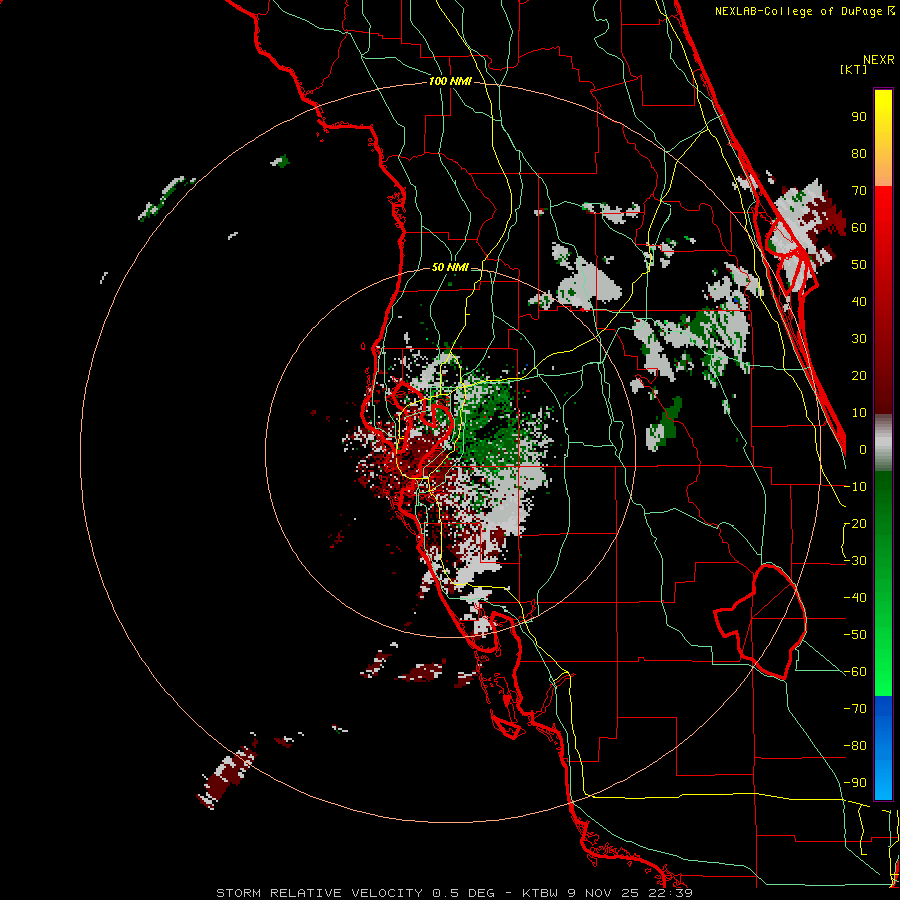Click the gray zero-velocity segment of the color bar
The width and height of the screenshot is (900, 900).
point(883,443)
